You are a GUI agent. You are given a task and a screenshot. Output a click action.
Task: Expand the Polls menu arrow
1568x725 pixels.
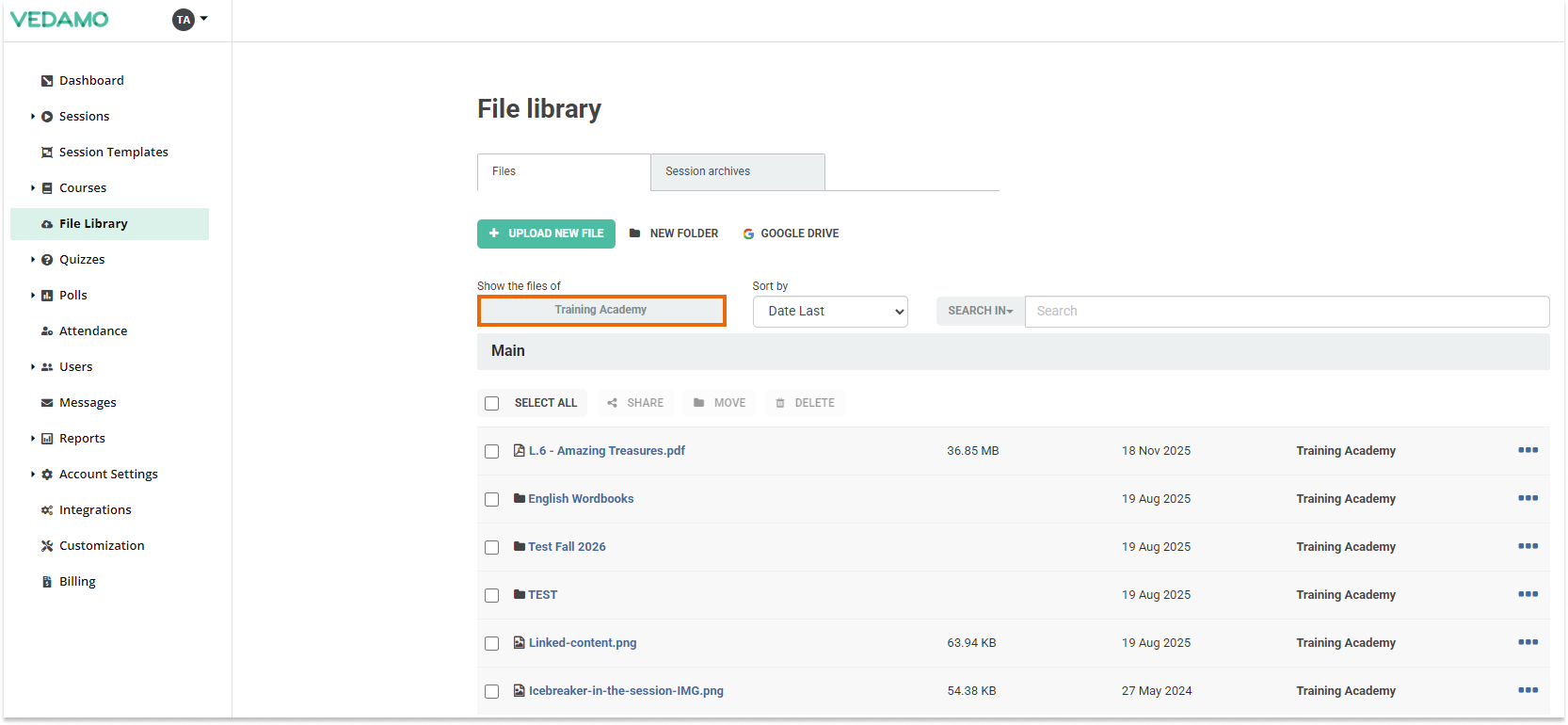pyautogui.click(x=33, y=296)
